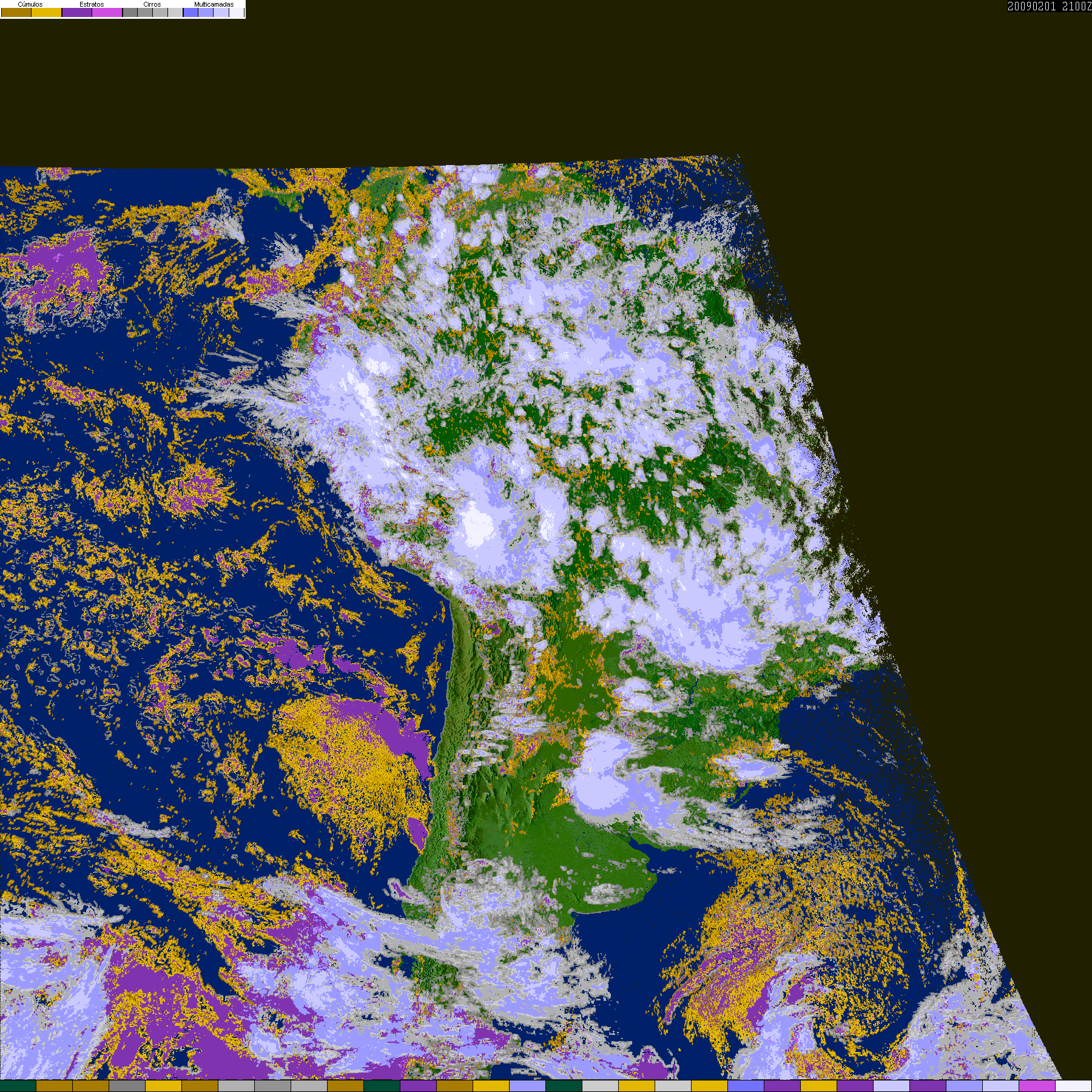1092x1092 pixels.
Task: Click the 20090201 2100Z timestamp
Action: (x=1050, y=6)
